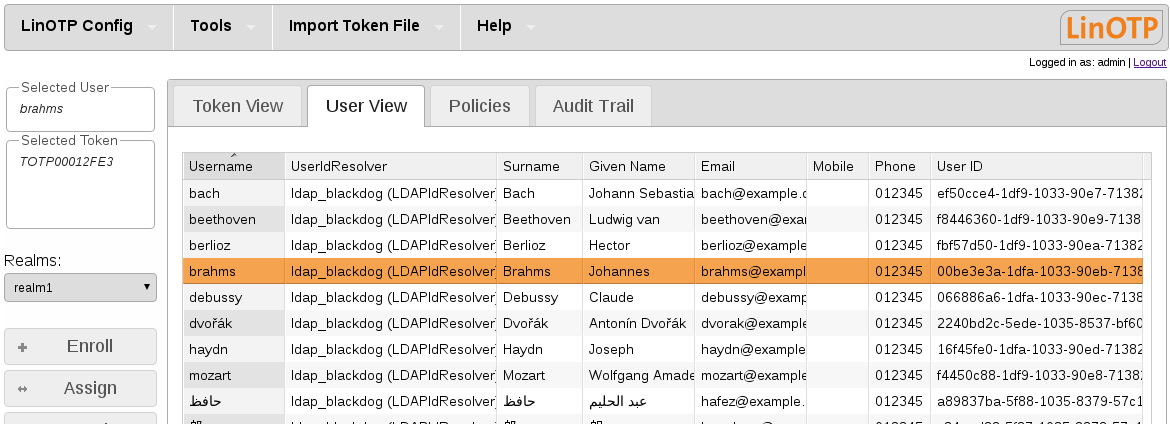Open the Realms dropdown showing realm1

pyautogui.click(x=80, y=287)
